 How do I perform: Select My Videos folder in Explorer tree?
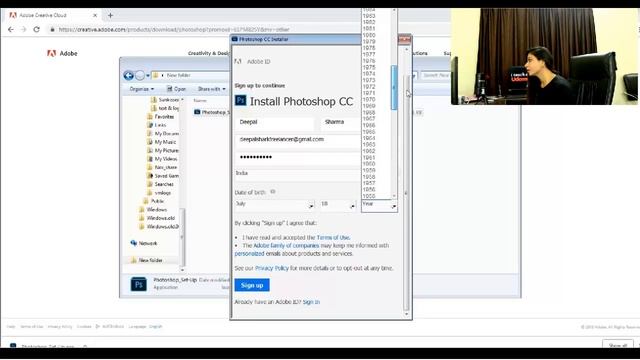click(x=162, y=159)
